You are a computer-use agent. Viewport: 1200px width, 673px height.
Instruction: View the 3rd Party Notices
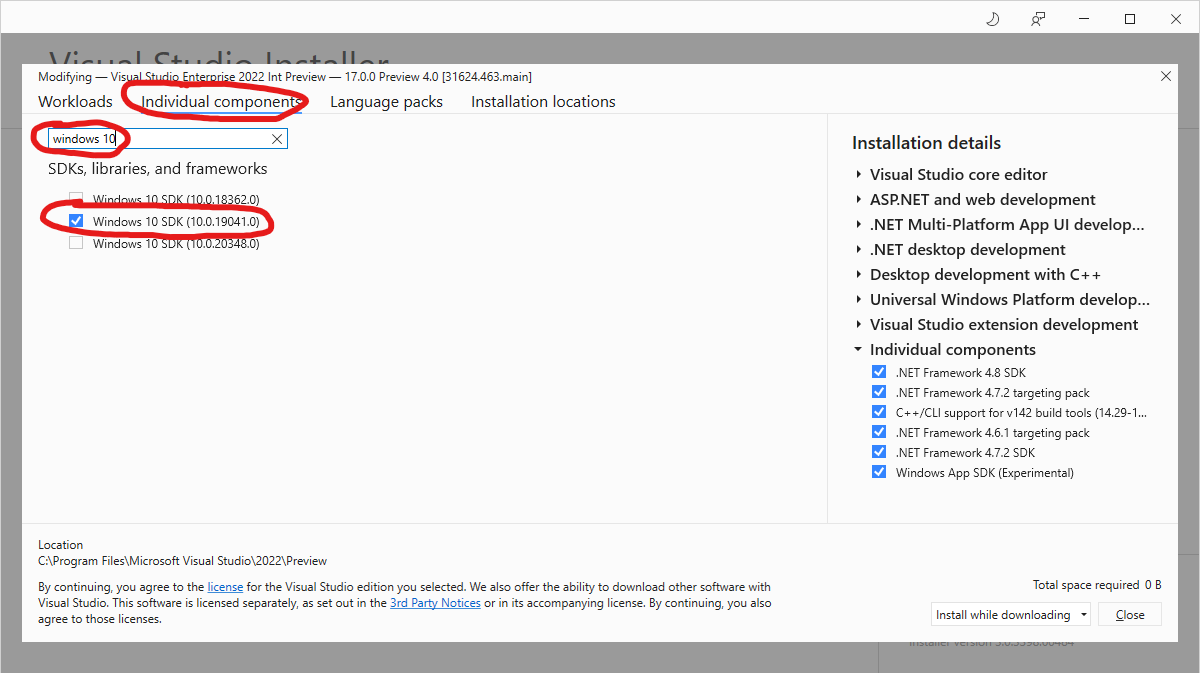click(435, 602)
